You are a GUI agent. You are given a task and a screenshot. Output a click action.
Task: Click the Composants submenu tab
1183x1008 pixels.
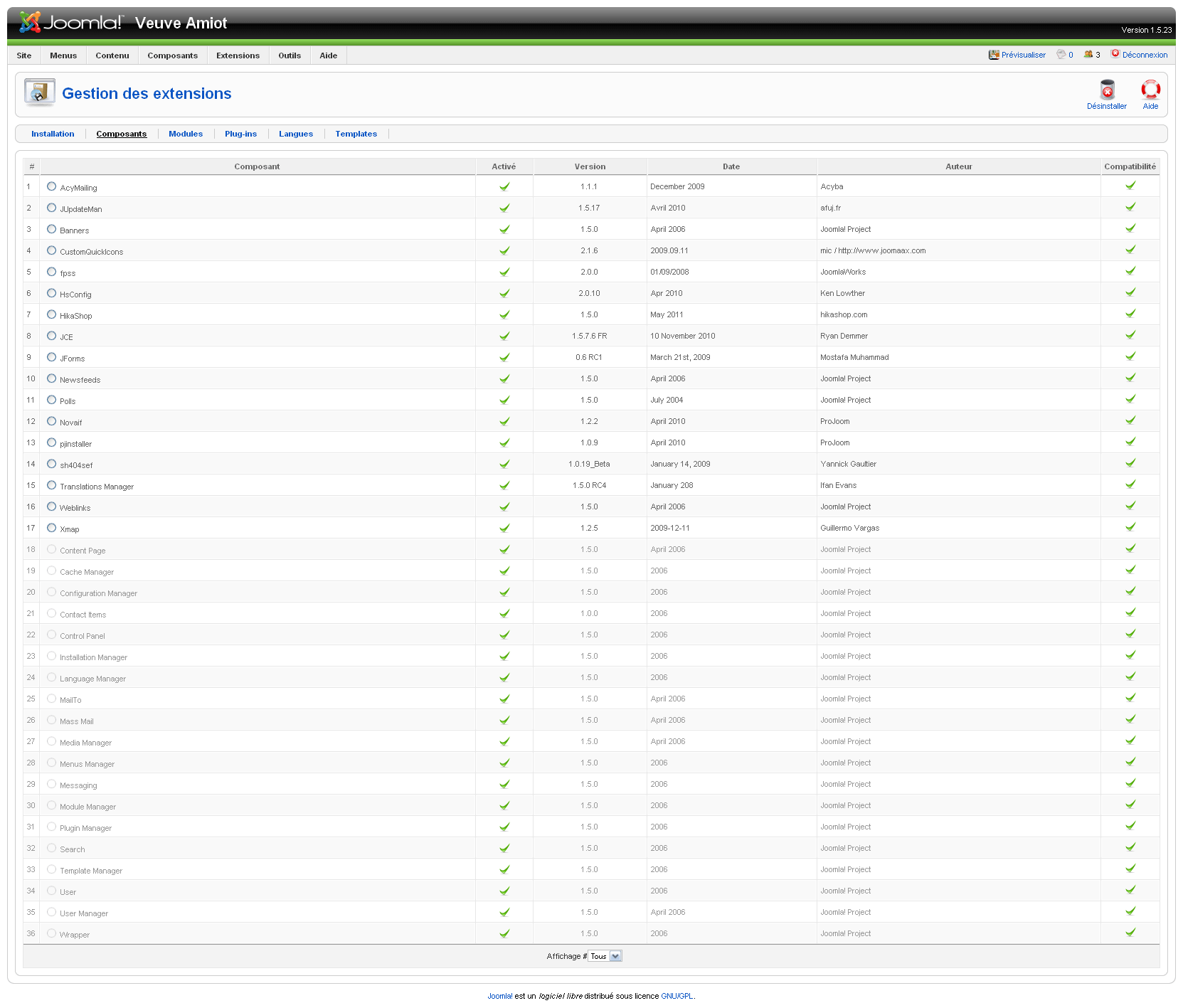click(122, 134)
